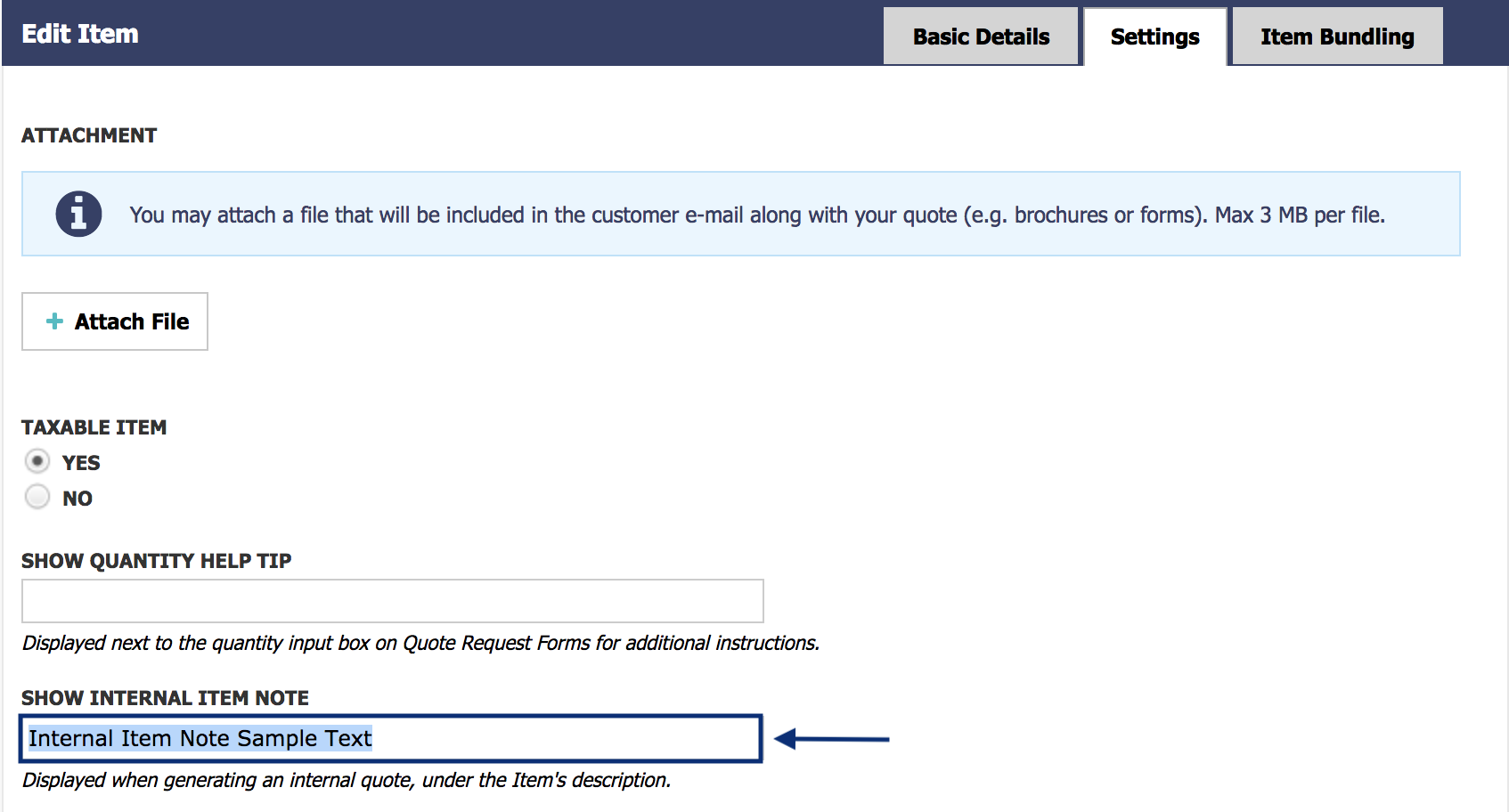Click the SHOW INTERNAL ITEM NOTE label
The image size is (1509, 812).
(x=166, y=698)
